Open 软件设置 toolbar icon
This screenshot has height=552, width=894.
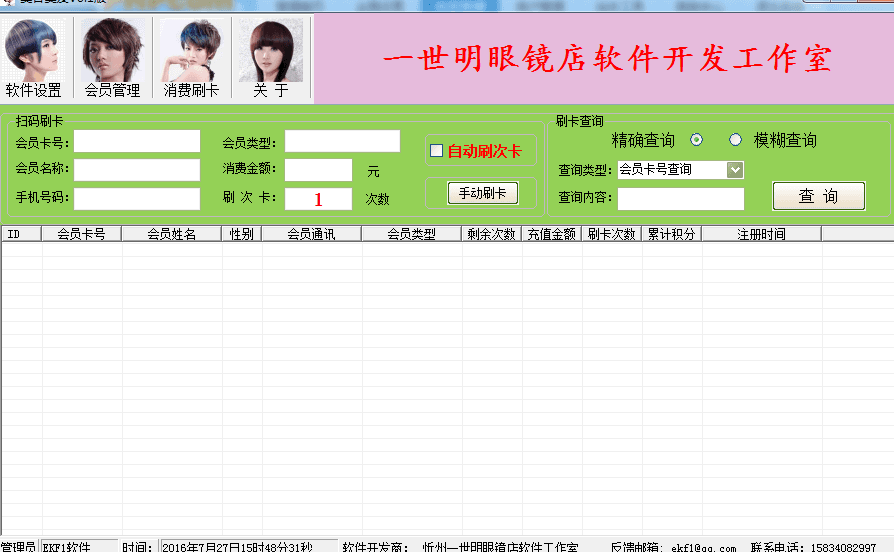tap(33, 59)
